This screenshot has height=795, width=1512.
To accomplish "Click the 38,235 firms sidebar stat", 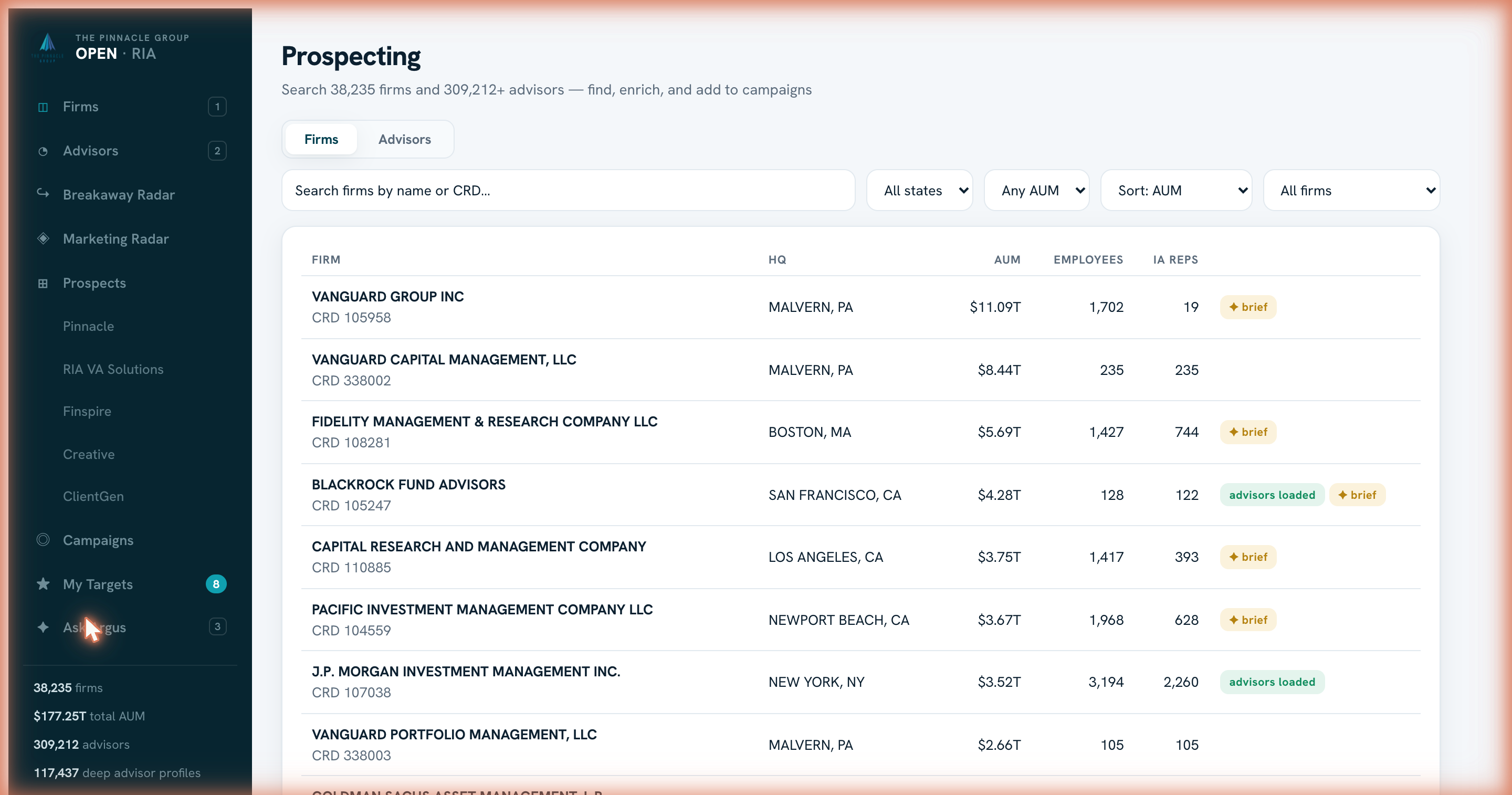I will 68,687.
